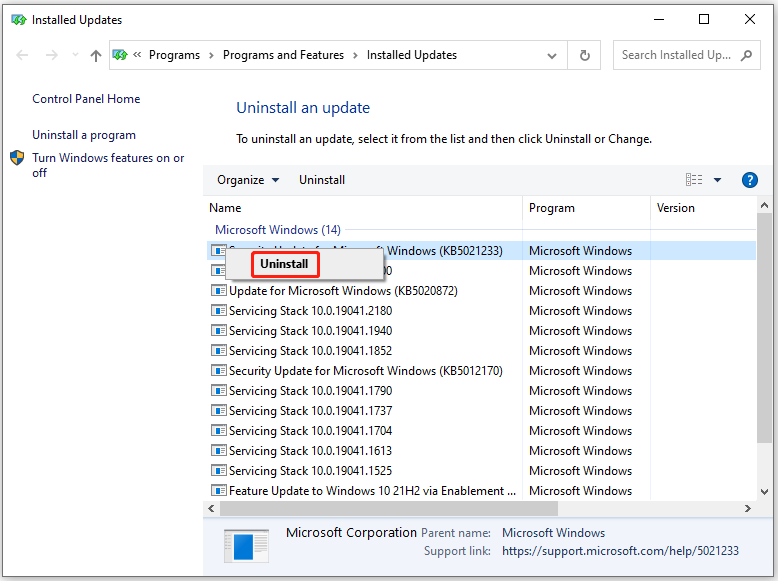Choose Uninstall in the context menu

coord(284,264)
